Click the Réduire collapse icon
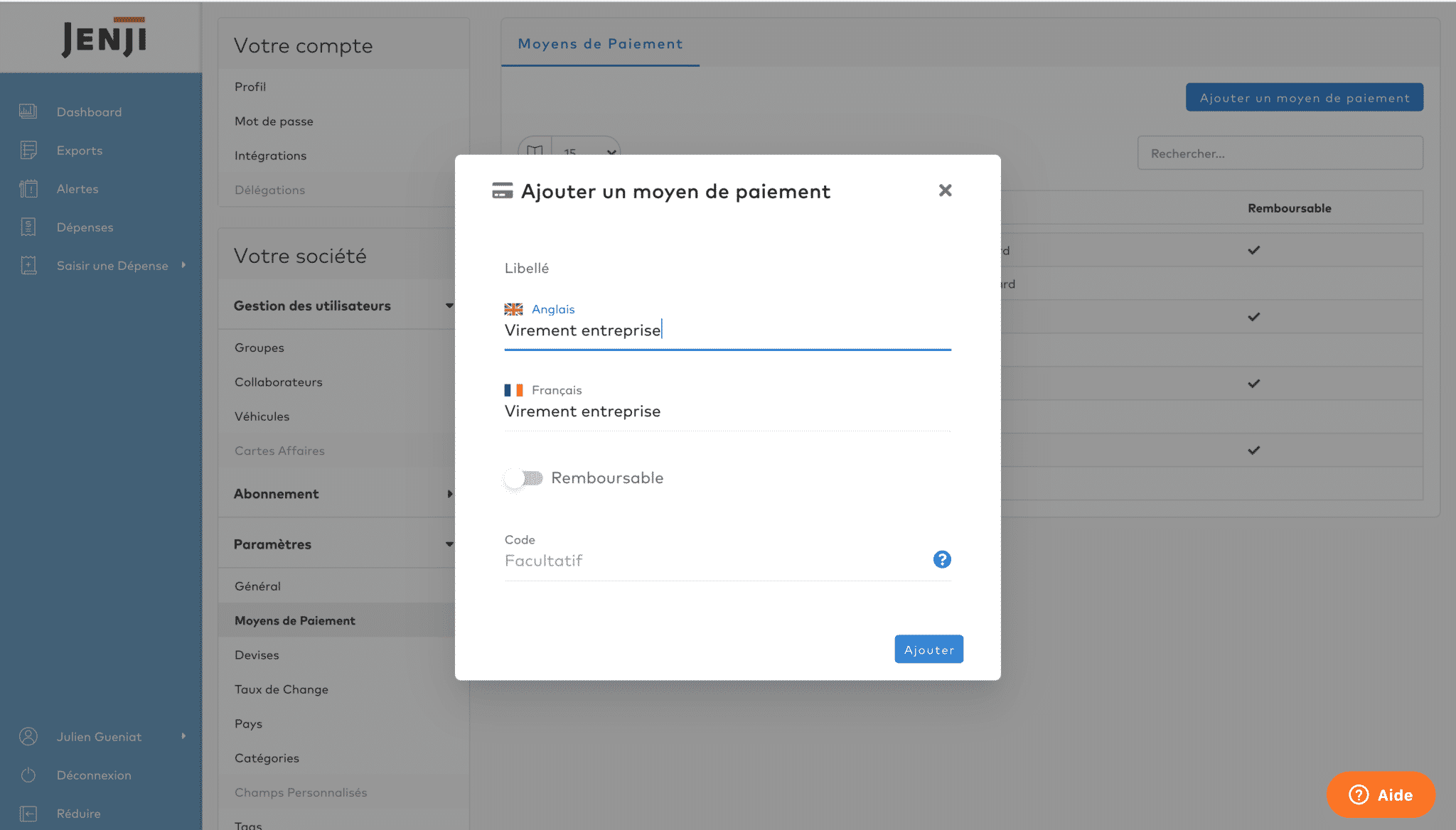The image size is (1456, 830). (28, 813)
